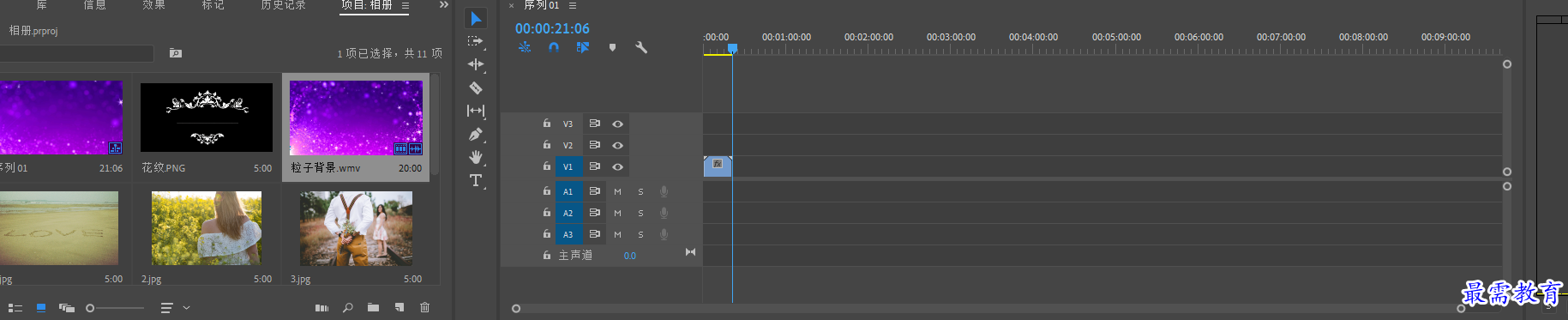Screen dimensions: 1568x320
Task: Target the V1 video track
Action: point(568,167)
